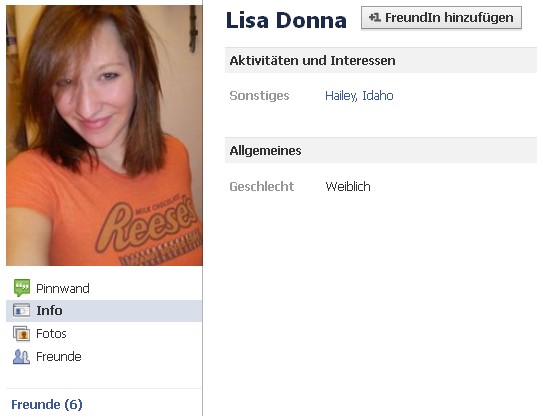Click the Info card icon in sidebar
537x416 pixels.
21,311
